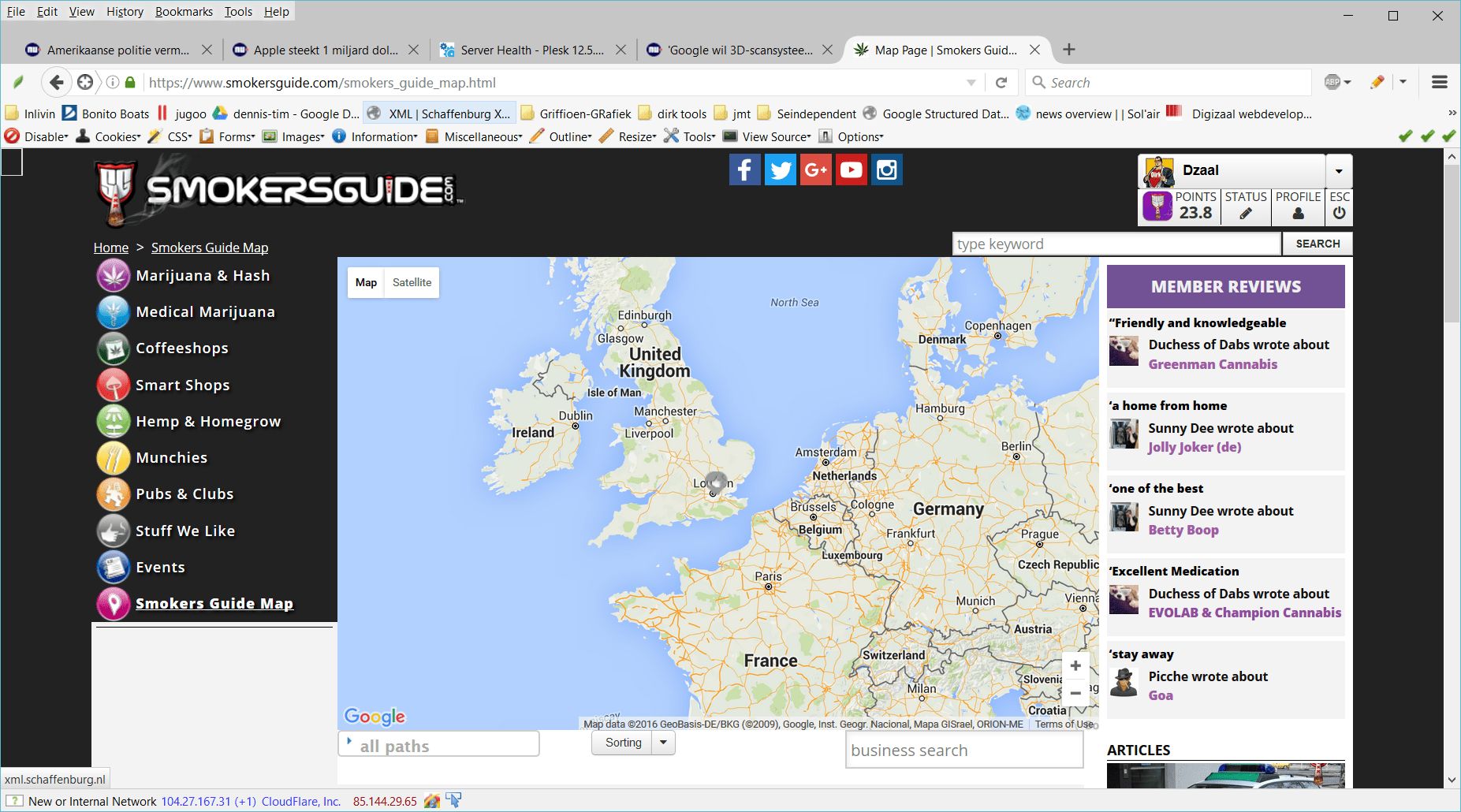Switch to Server Health - Plesk tab
The image size is (1461, 812).
coord(532,50)
